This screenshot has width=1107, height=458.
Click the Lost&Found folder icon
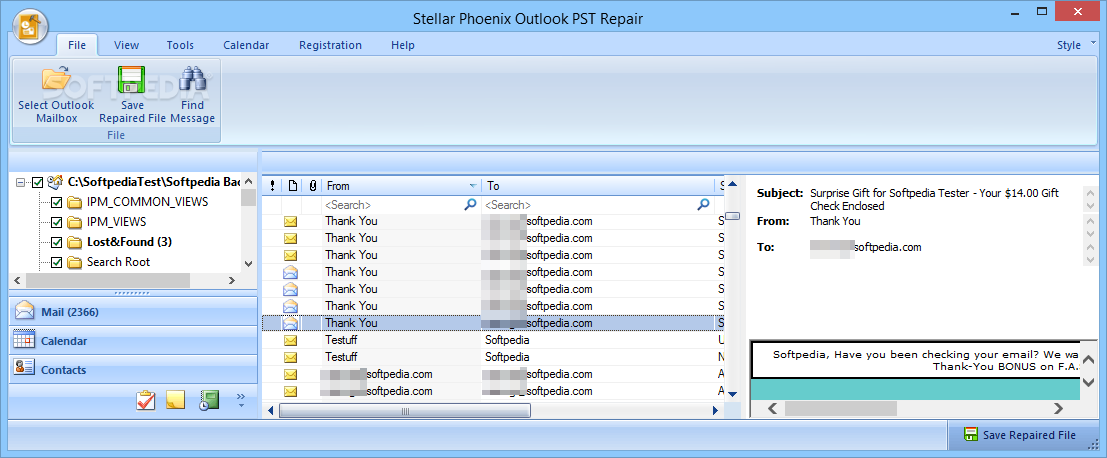click(x=75, y=243)
